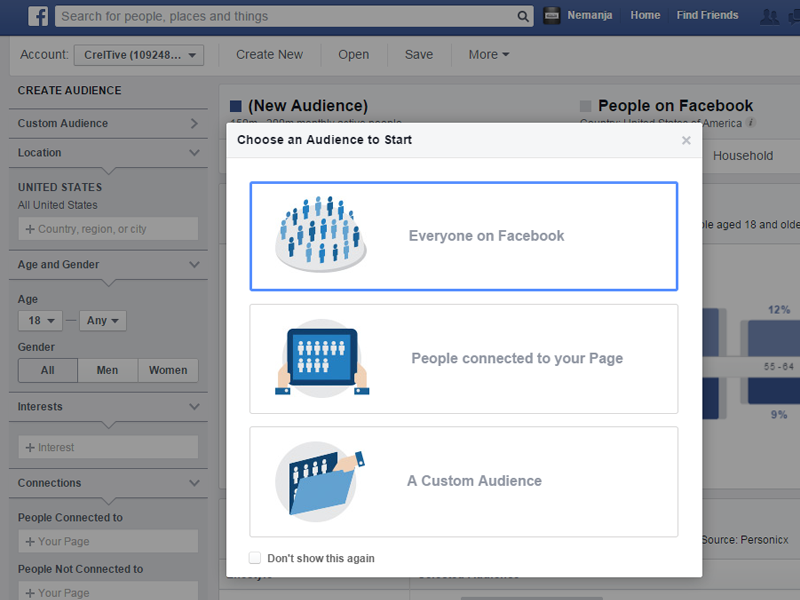This screenshot has width=800, height=600.
Task: Click the Facebook logo icon
Action: (38, 16)
